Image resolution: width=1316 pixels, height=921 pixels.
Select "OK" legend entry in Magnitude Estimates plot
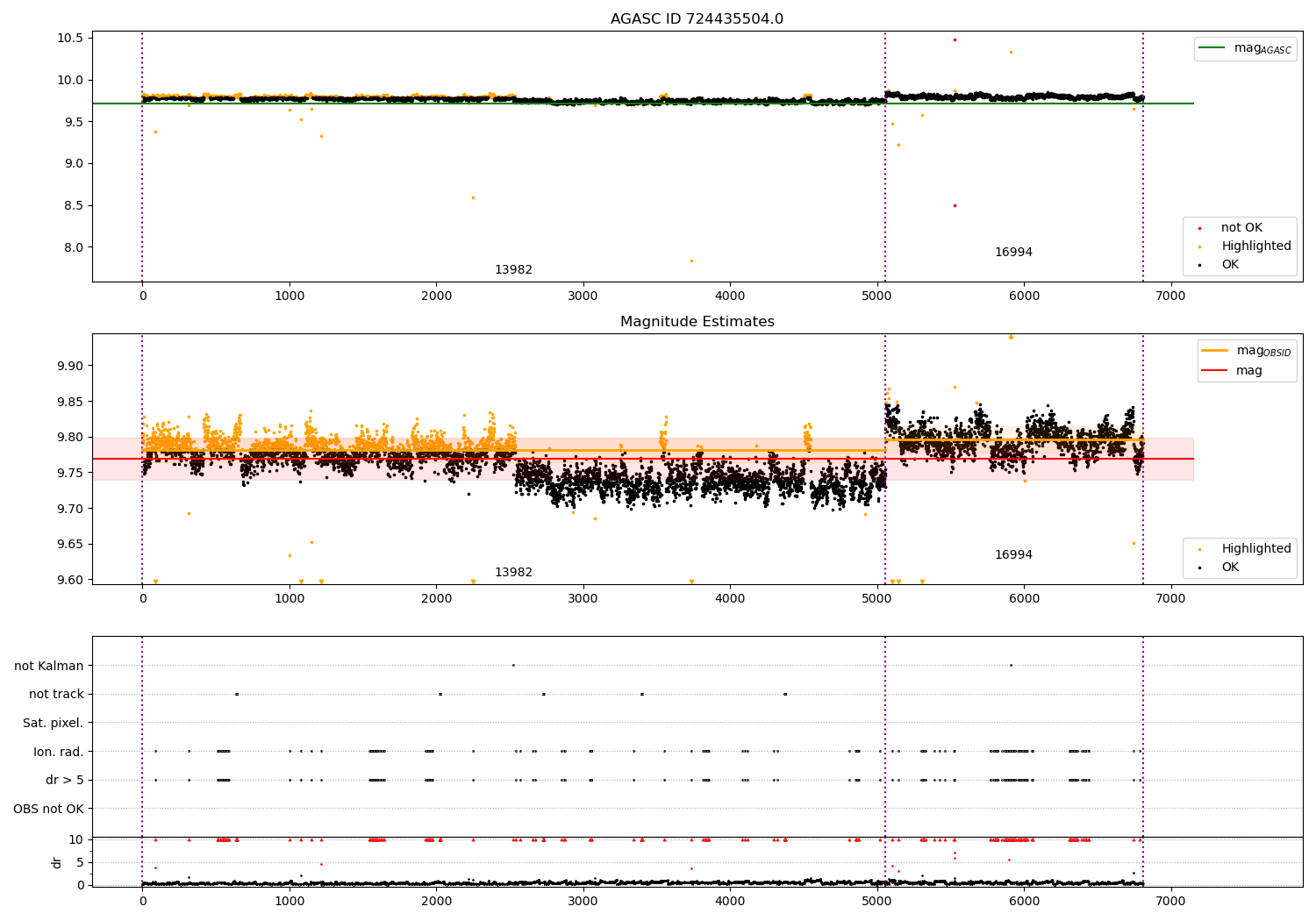(x=1230, y=568)
